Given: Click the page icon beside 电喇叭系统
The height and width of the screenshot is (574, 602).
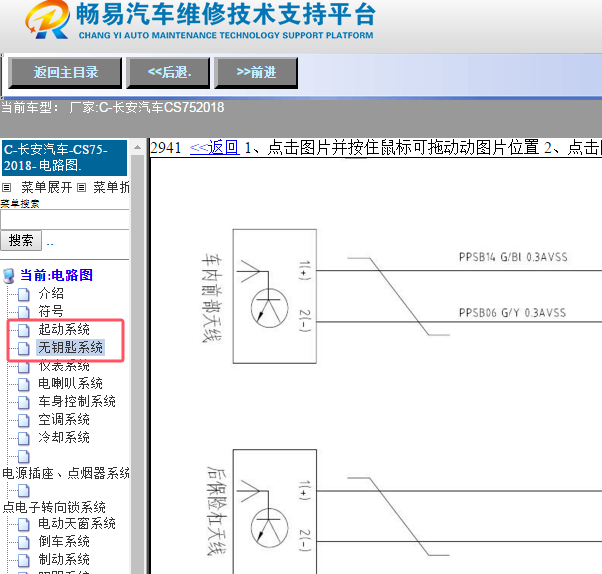Looking at the screenshot, I should coord(23,384).
